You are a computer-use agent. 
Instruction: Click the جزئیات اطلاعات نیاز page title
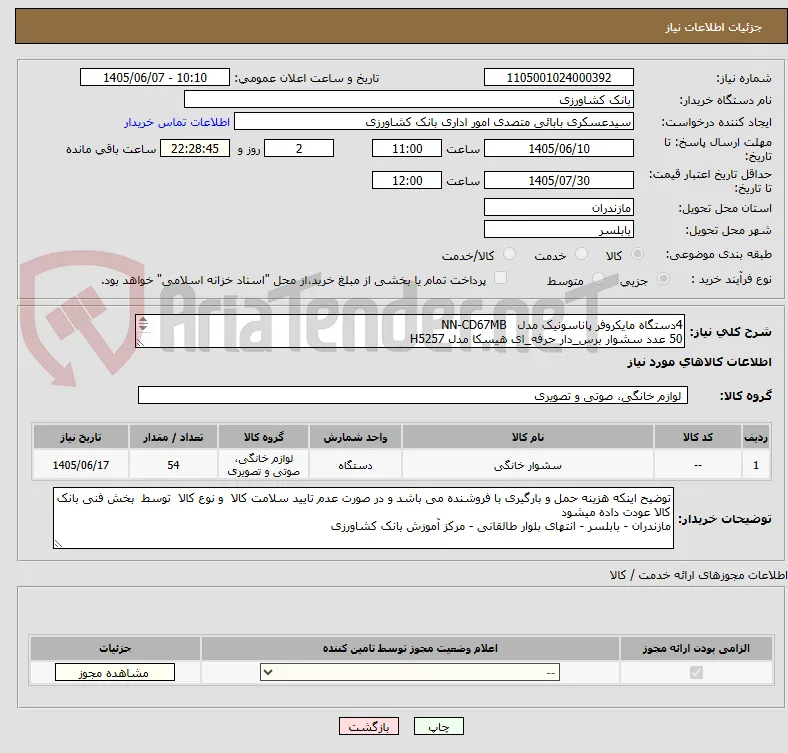click(713, 27)
